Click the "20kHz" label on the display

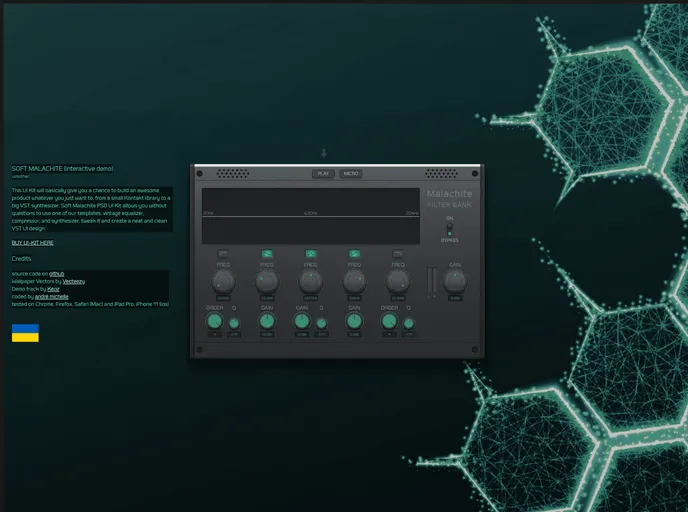pos(412,213)
